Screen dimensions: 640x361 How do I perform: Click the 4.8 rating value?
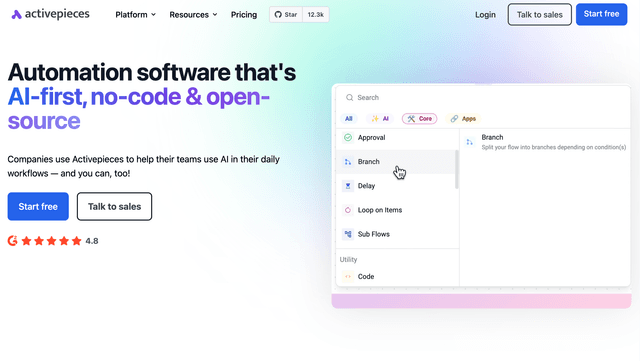[x=92, y=241]
